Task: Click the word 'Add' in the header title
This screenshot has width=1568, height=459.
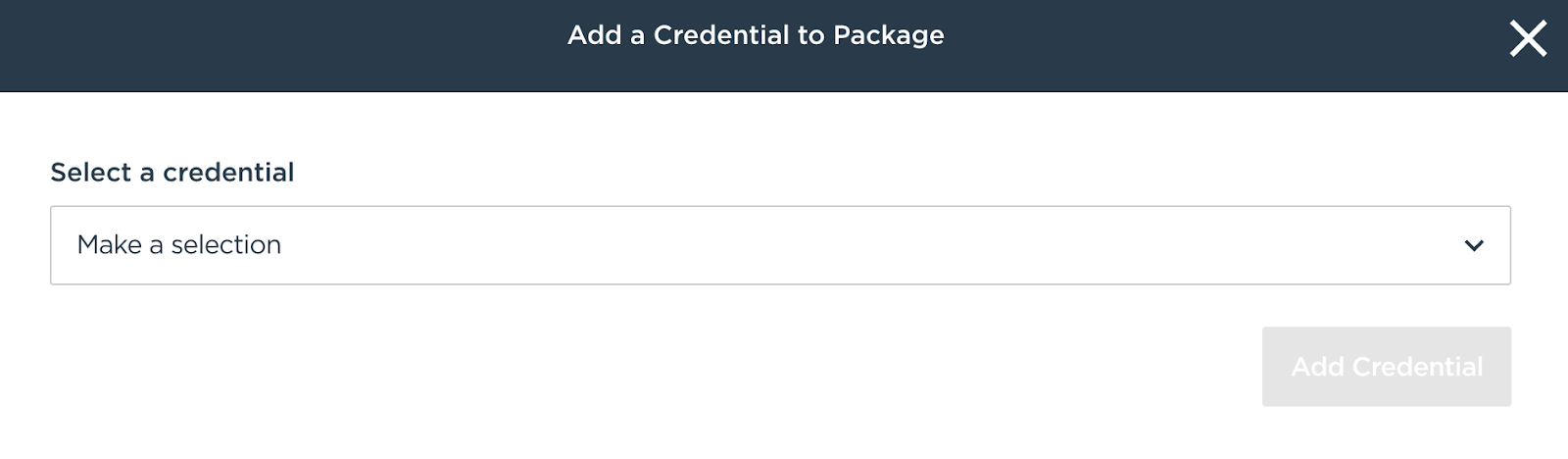Action: tap(595, 35)
